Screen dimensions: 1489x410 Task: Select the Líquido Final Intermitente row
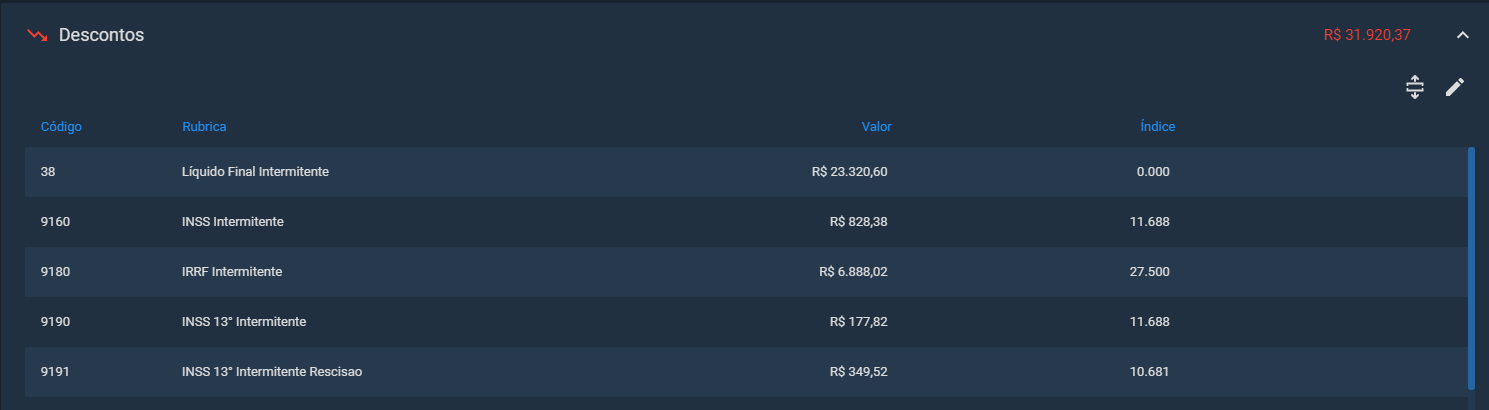(x=746, y=172)
